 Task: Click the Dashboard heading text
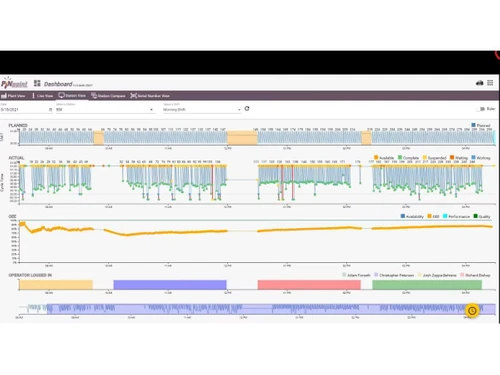coord(58,84)
